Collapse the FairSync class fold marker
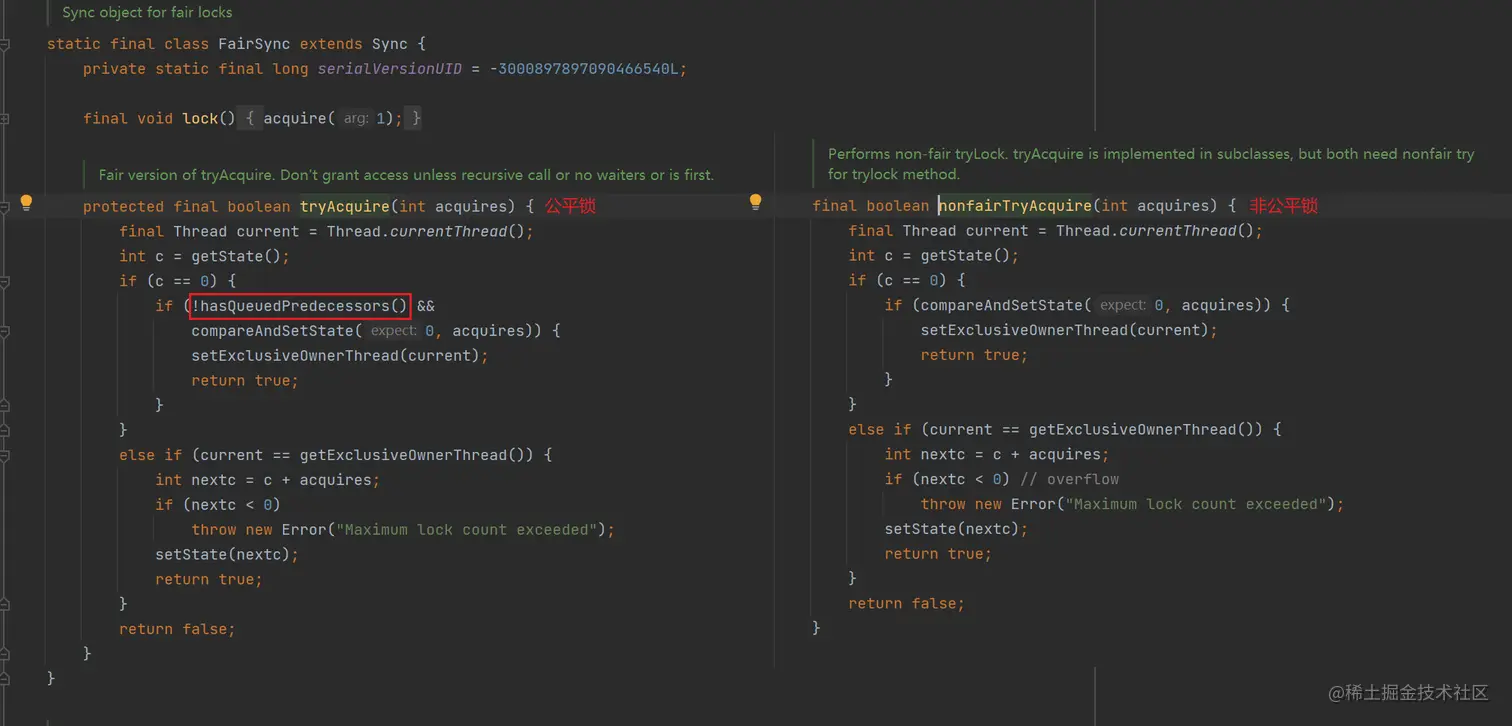 5,45
